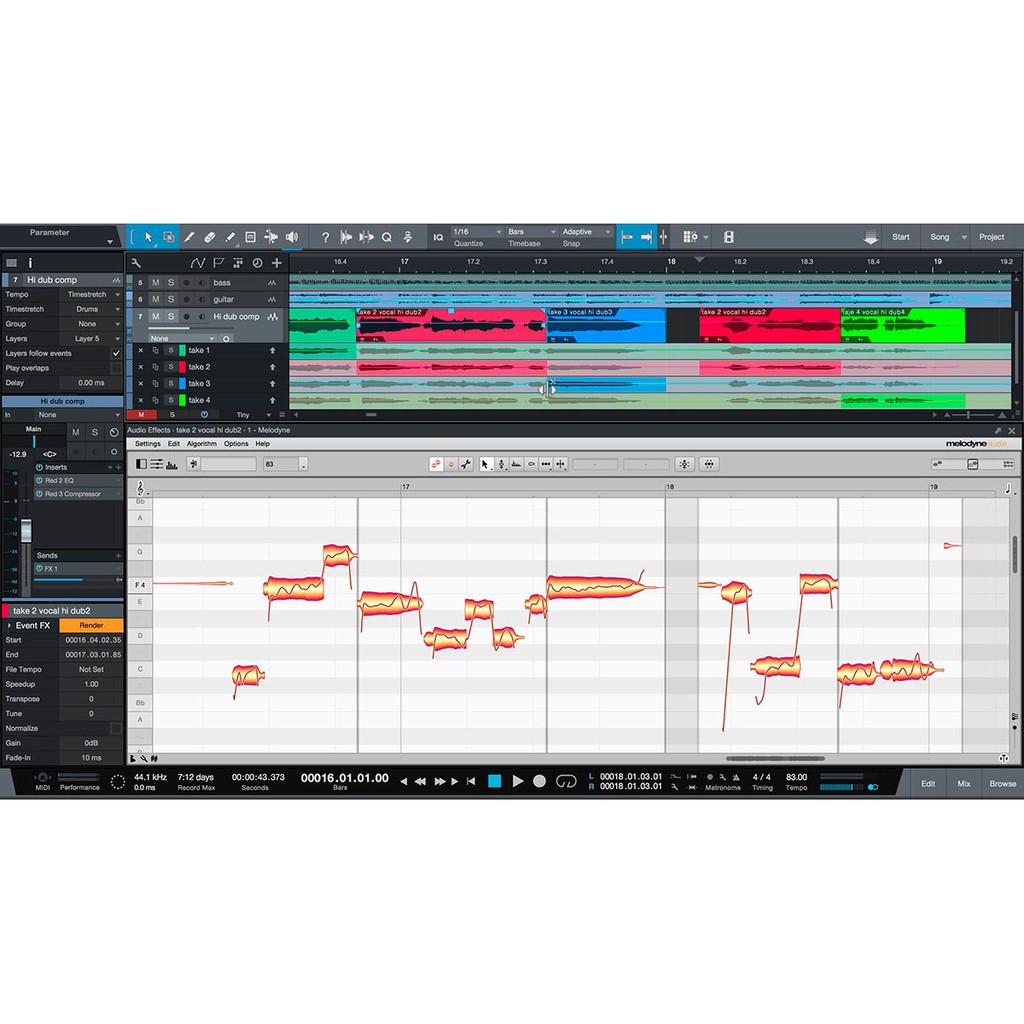Viewport: 1024px width, 1024px height.
Task: Click the play button in transport
Action: (x=517, y=781)
